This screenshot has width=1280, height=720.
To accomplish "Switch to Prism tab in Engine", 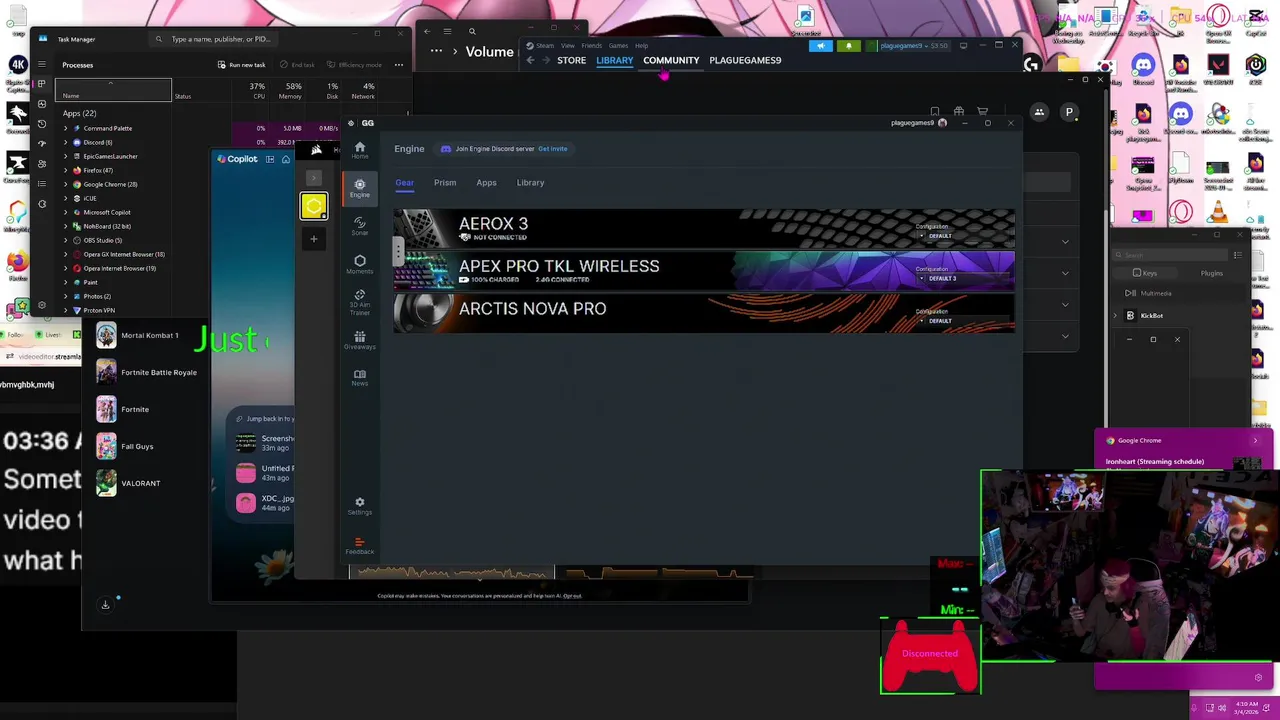I will (x=445, y=183).
